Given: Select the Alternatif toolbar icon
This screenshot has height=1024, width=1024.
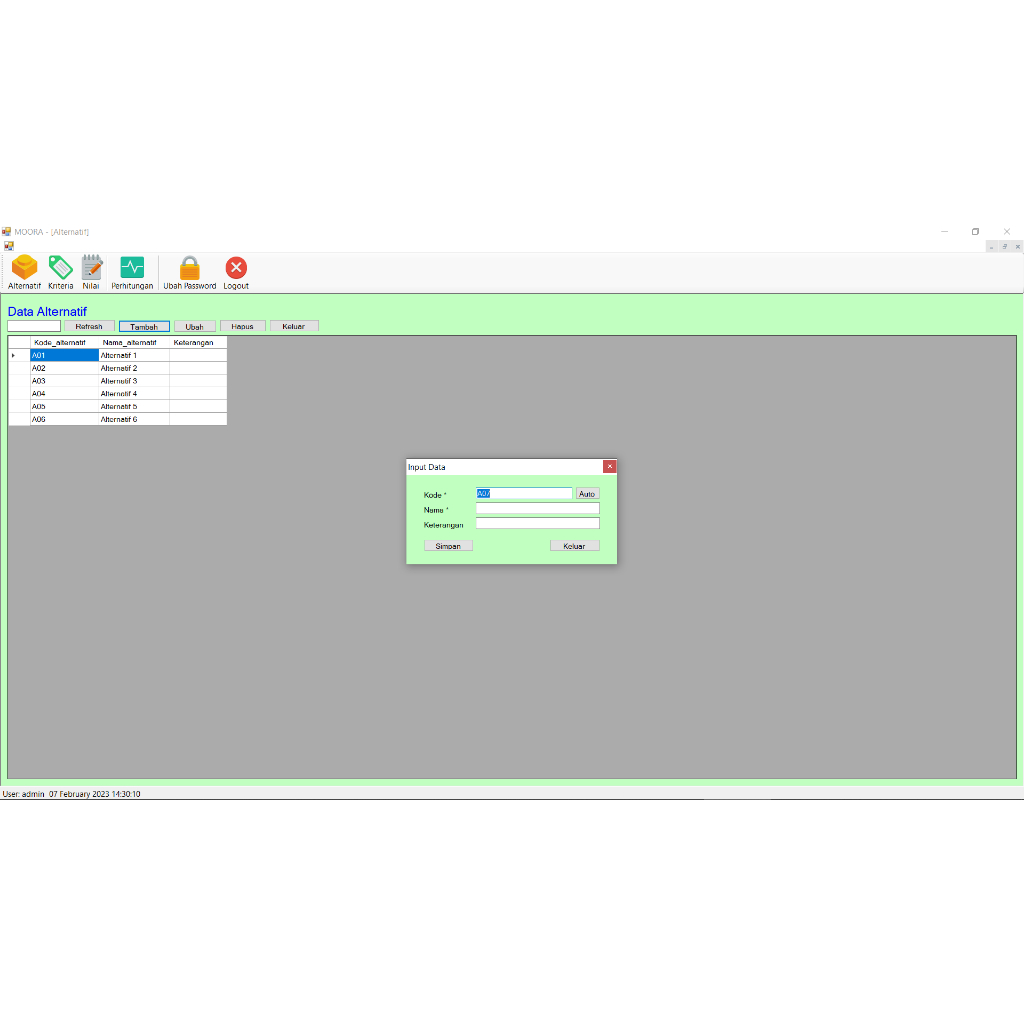Looking at the screenshot, I should (23, 270).
